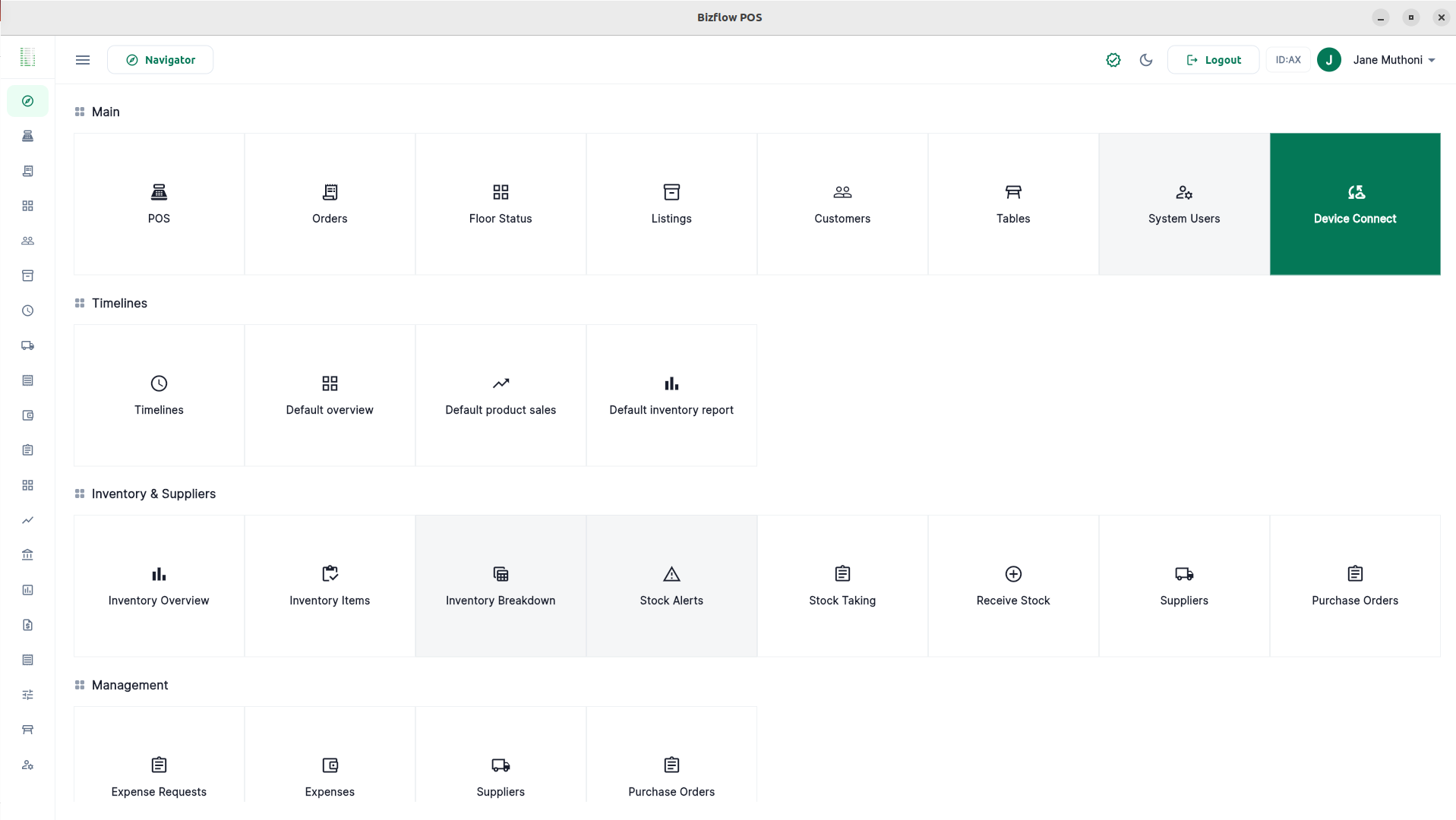Open the Expense Requests tile
1456x820 pixels.
click(159, 774)
